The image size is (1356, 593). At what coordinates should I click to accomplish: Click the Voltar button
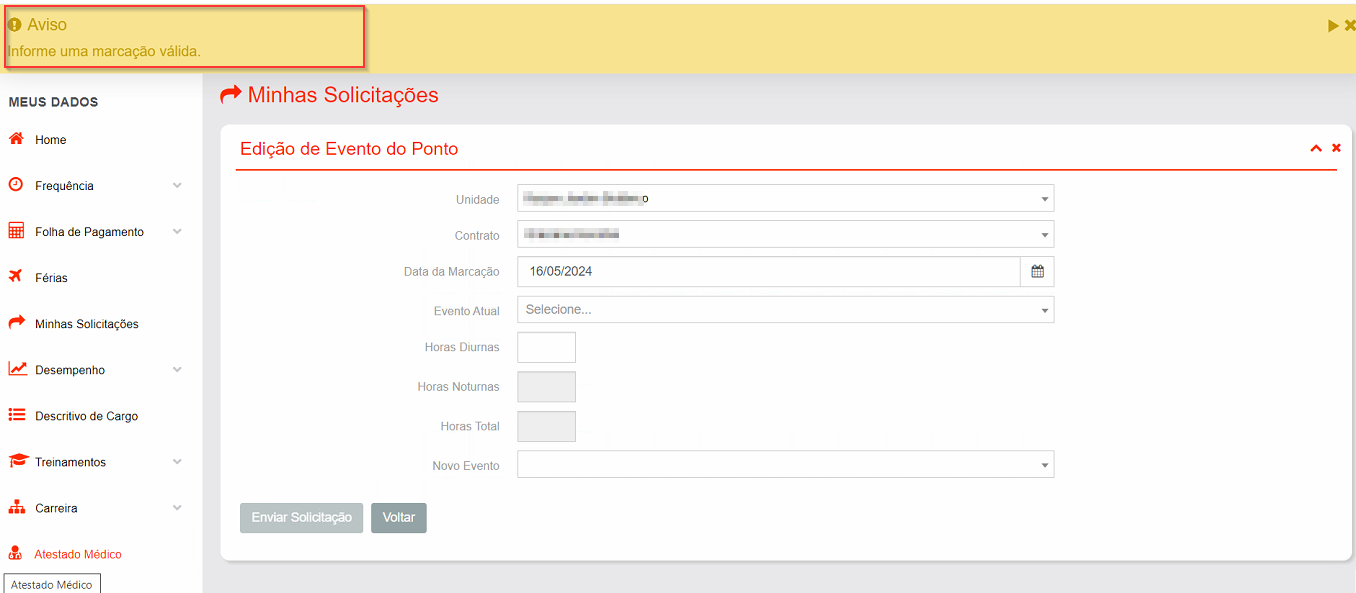coord(398,518)
